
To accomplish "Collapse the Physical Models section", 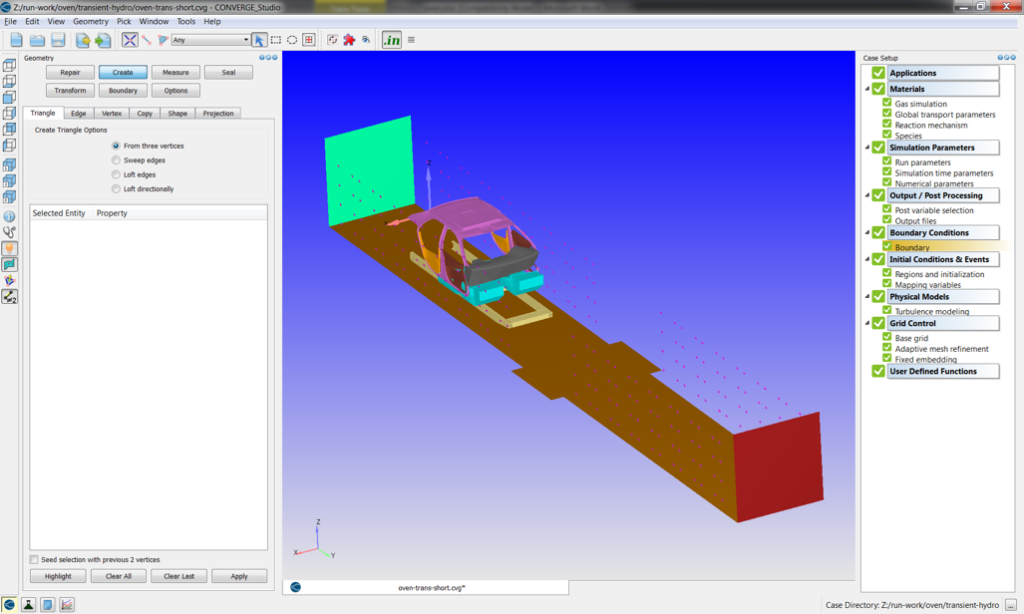I will (x=867, y=297).
